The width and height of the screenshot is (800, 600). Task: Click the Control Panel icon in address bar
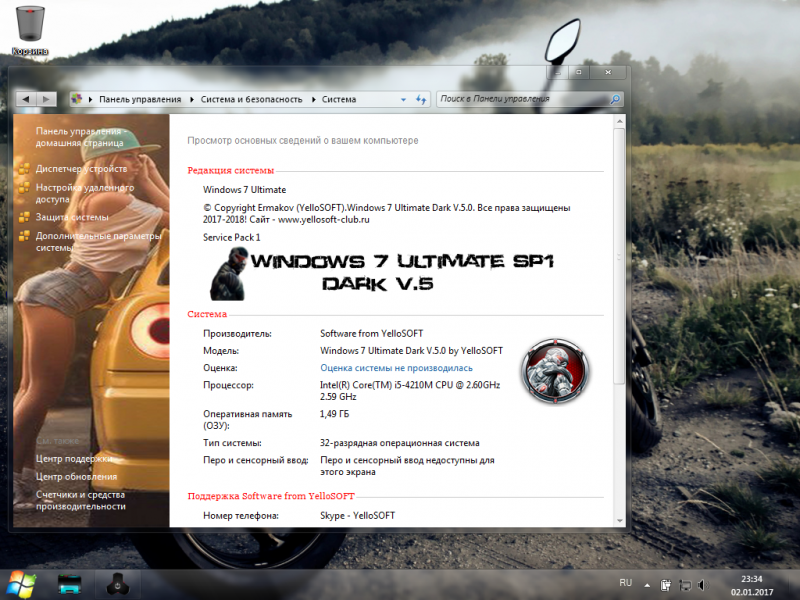[x=77, y=99]
